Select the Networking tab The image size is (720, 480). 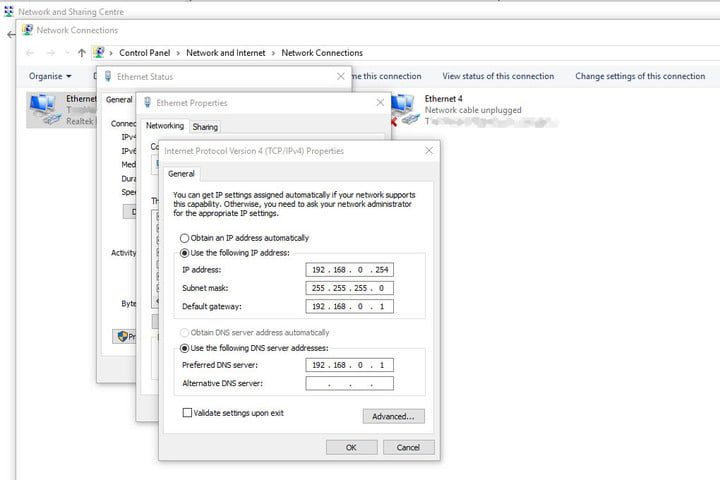click(165, 127)
